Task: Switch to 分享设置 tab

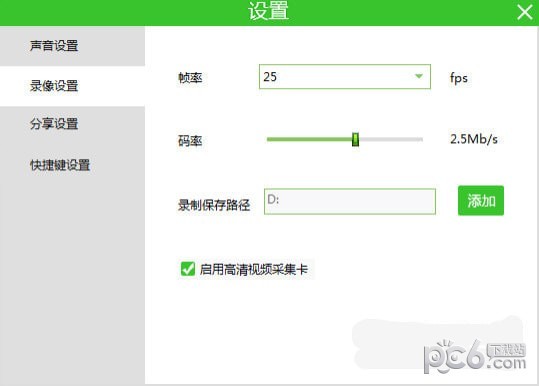Action: 72,124
